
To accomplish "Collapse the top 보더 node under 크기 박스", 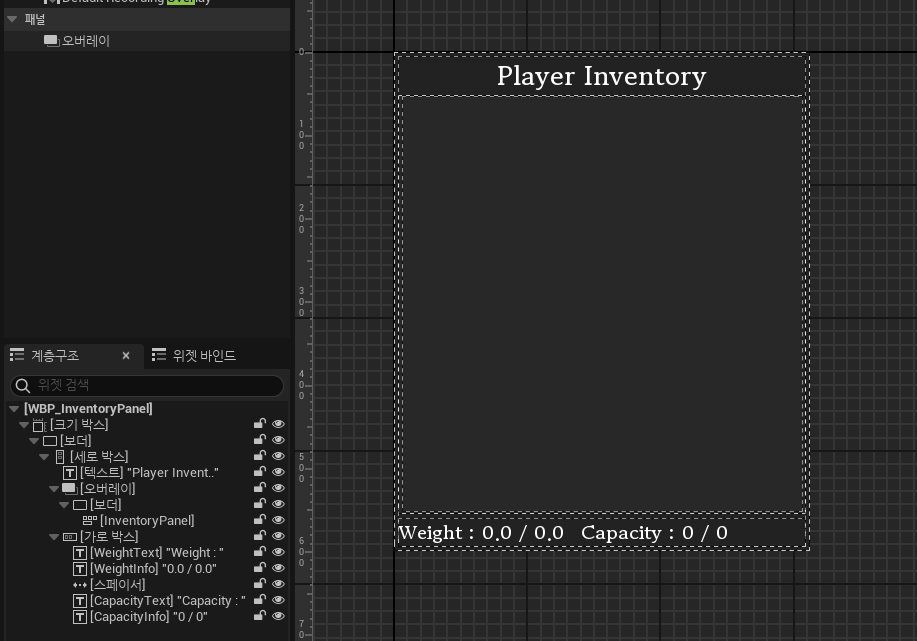I will tap(34, 441).
